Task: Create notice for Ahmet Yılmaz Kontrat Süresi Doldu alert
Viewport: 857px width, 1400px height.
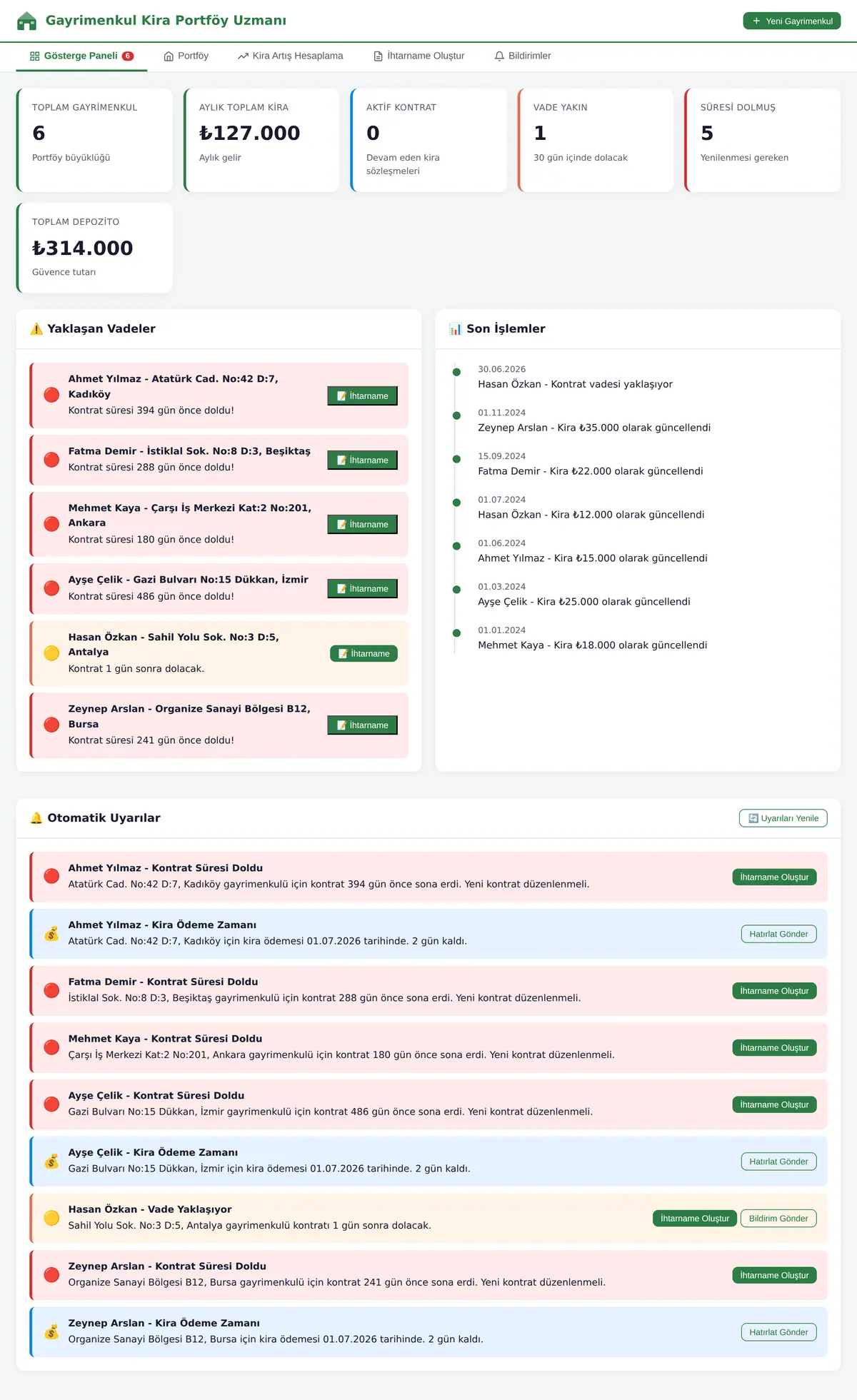Action: (774, 877)
